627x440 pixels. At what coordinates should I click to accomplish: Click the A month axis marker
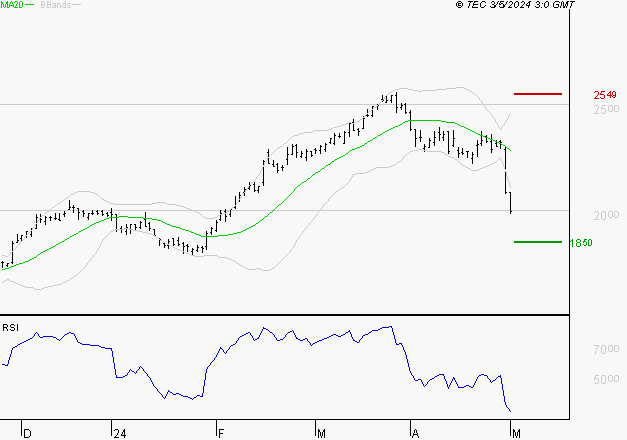(415, 434)
